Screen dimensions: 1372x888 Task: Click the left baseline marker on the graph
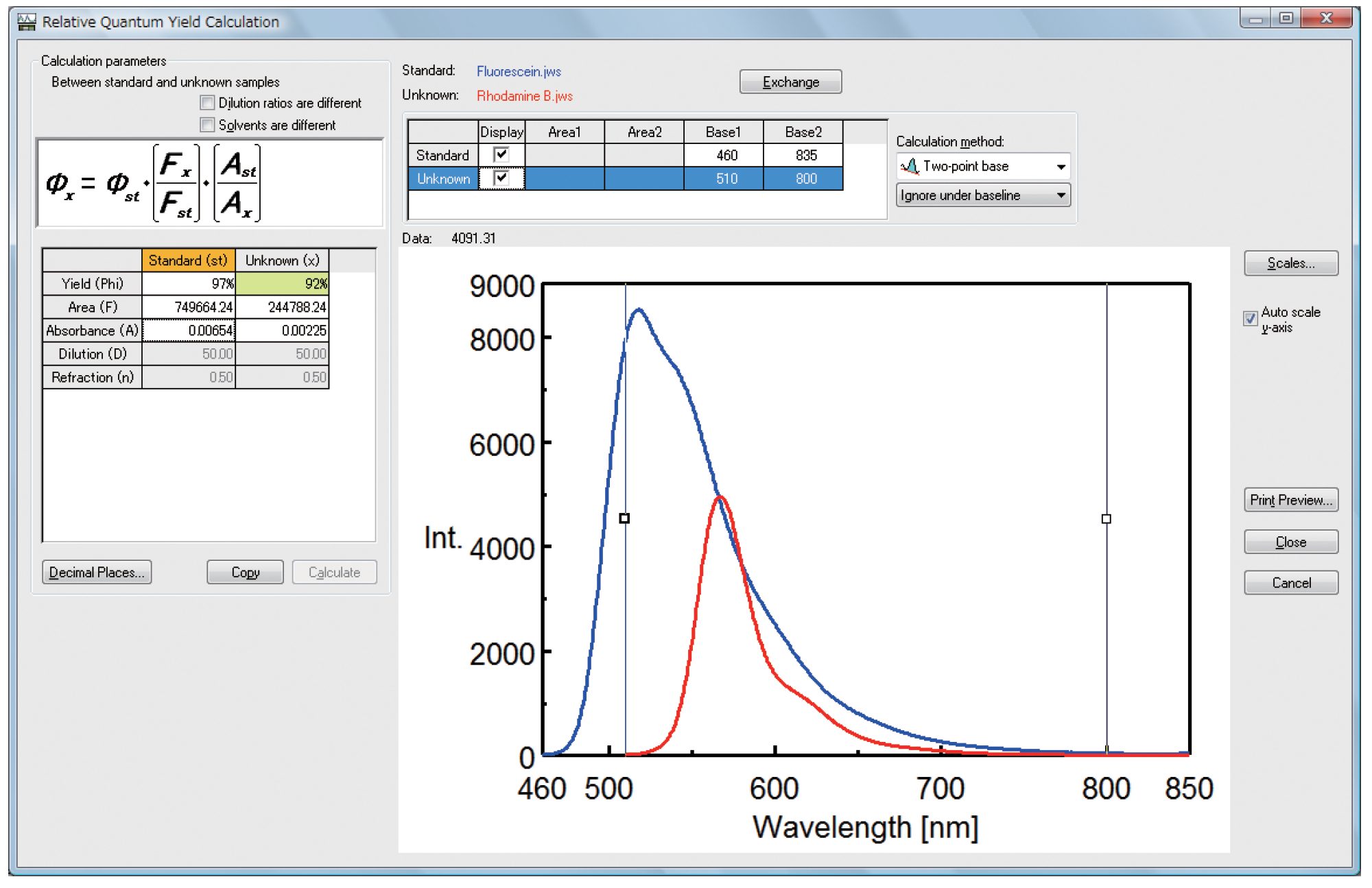tap(625, 518)
